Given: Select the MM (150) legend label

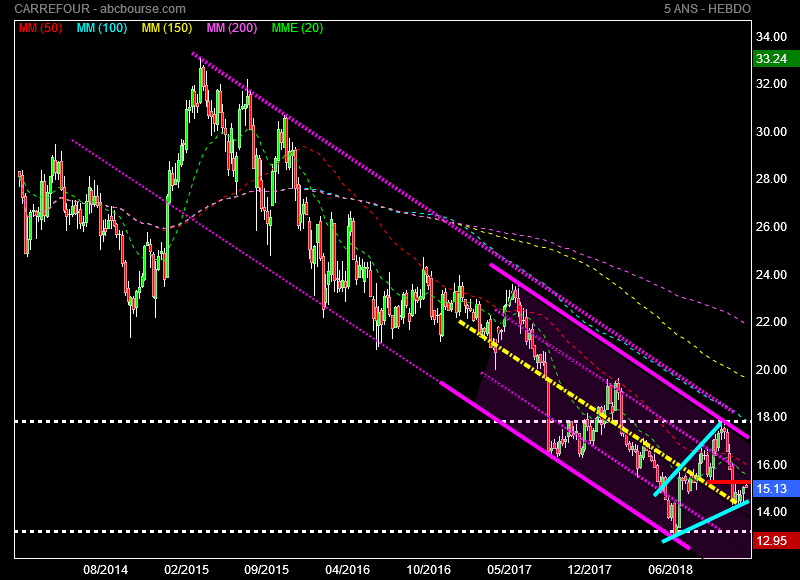Looking at the screenshot, I should pos(167,28).
